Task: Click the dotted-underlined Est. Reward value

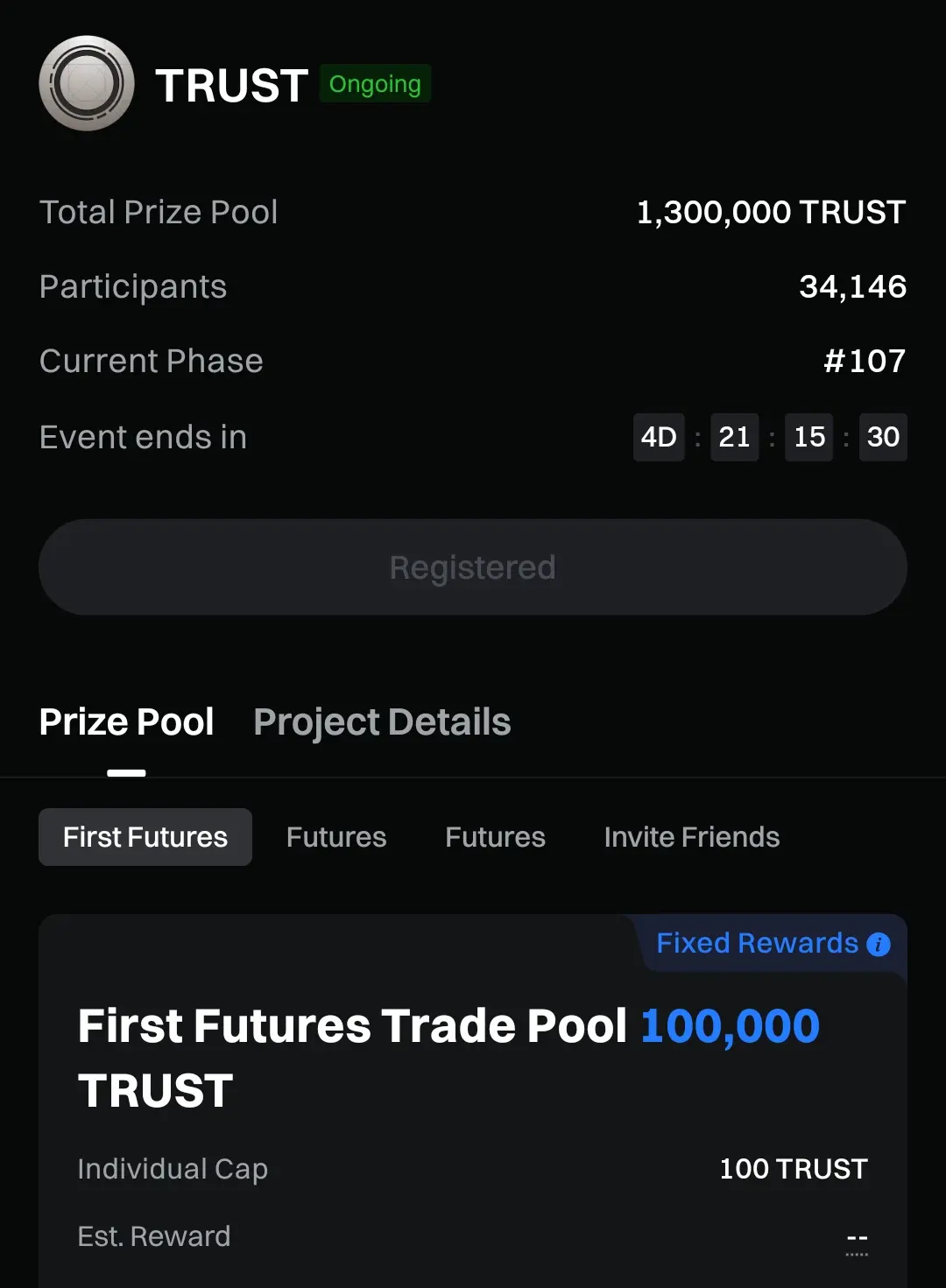Action: pos(857,1238)
